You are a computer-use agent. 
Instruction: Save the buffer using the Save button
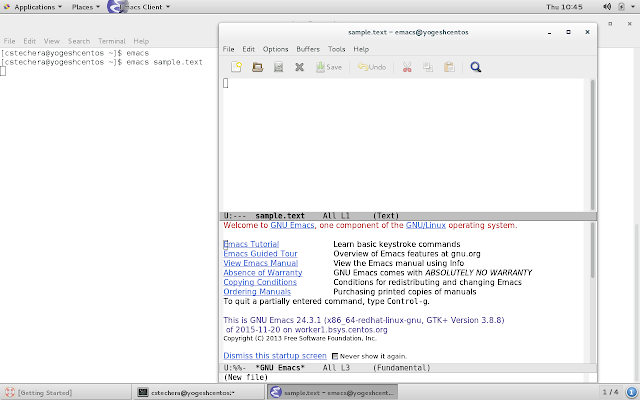click(329, 67)
